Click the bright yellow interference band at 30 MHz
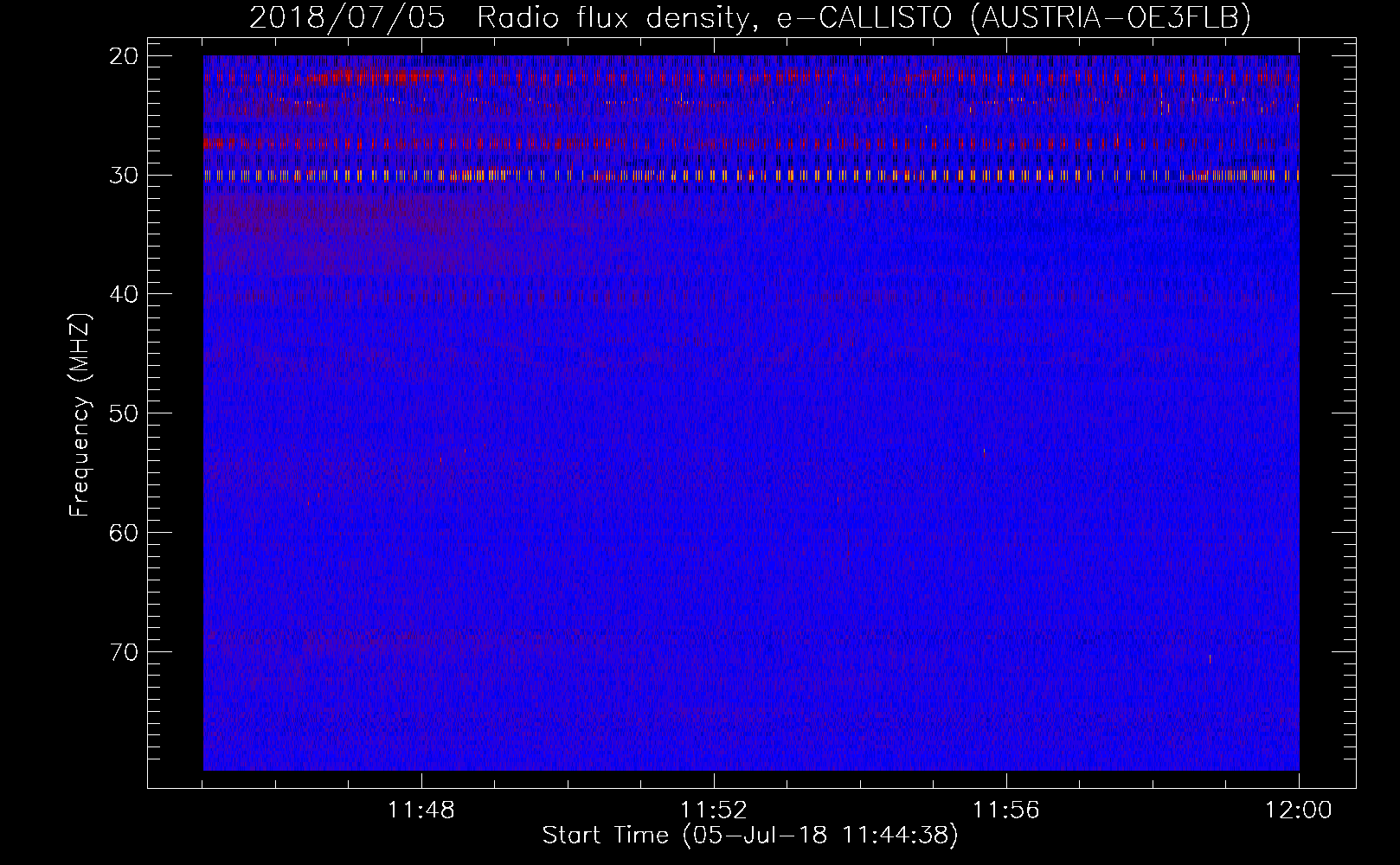The image size is (1400, 865). [x=751, y=175]
